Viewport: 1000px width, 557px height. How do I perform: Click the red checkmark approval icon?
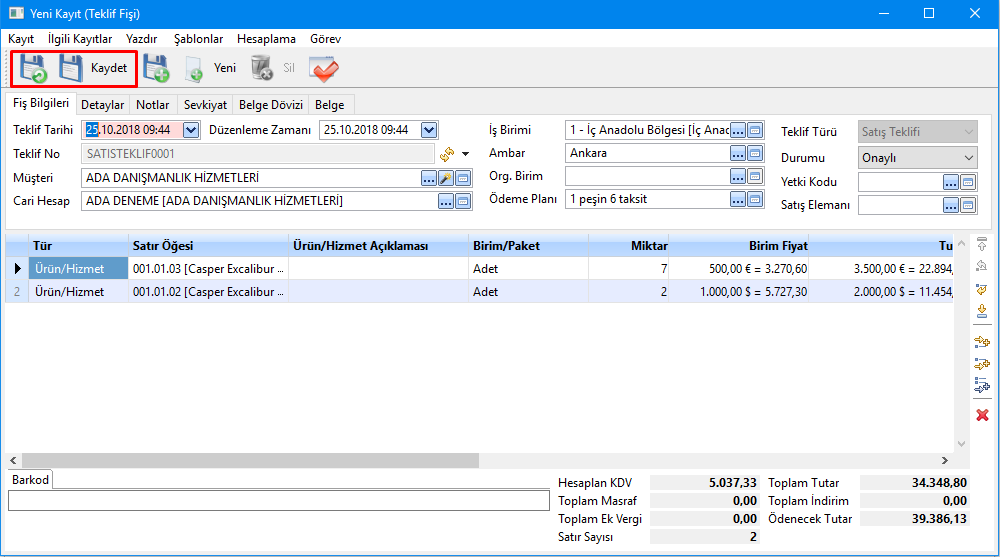[x=324, y=69]
